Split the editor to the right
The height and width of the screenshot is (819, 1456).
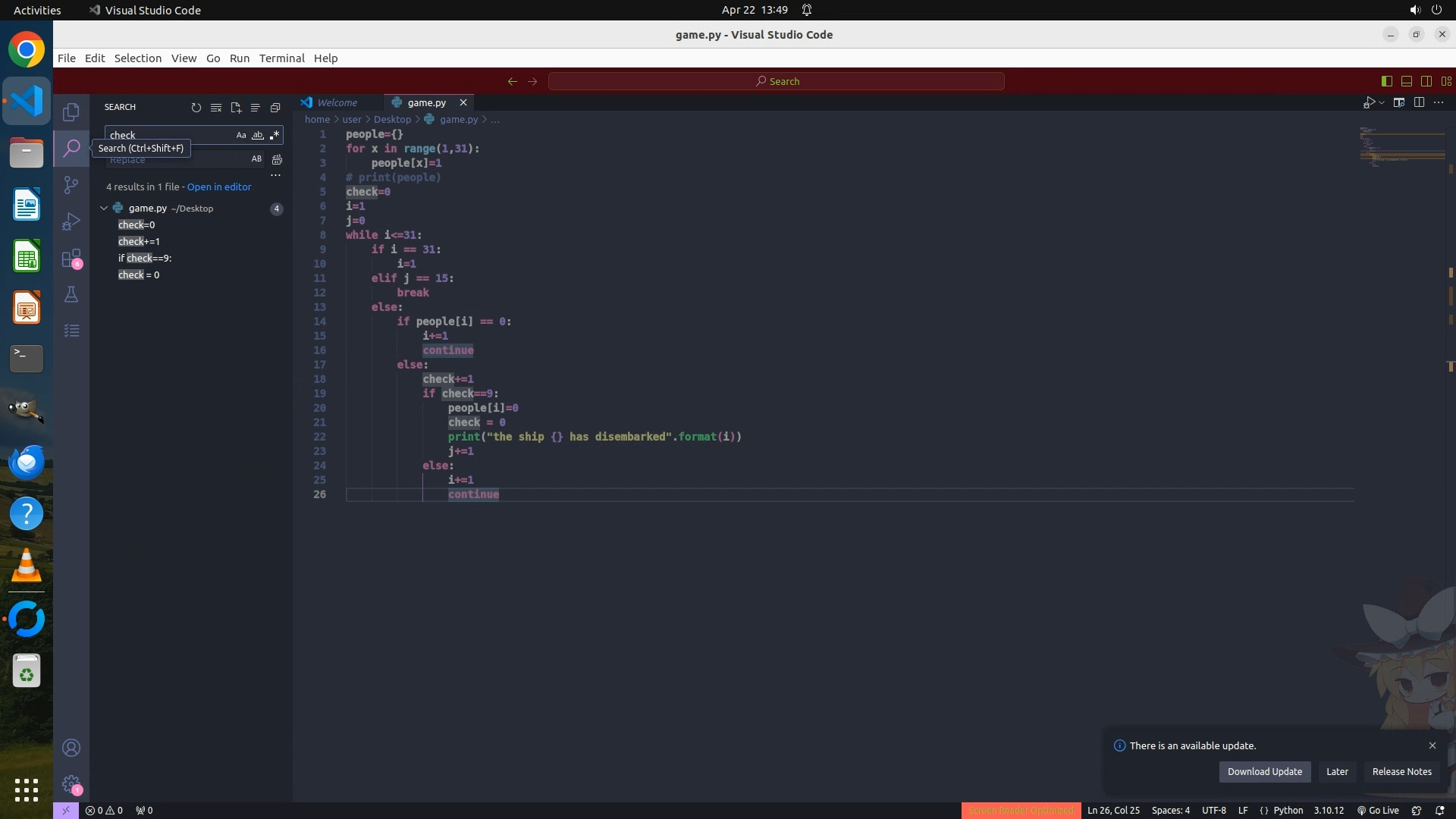pyautogui.click(x=1419, y=102)
